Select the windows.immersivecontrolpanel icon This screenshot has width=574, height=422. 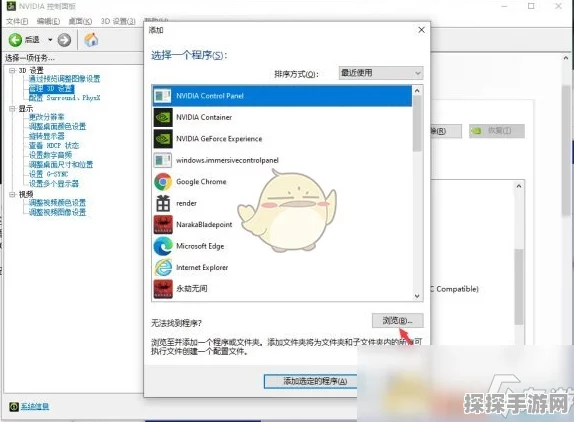[x=163, y=160]
